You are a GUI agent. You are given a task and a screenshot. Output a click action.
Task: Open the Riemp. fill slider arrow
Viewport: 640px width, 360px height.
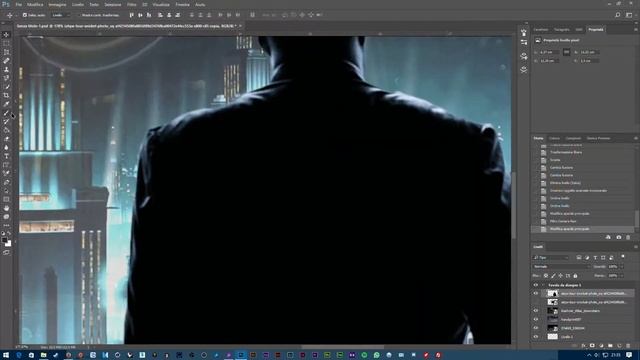(x=622, y=276)
